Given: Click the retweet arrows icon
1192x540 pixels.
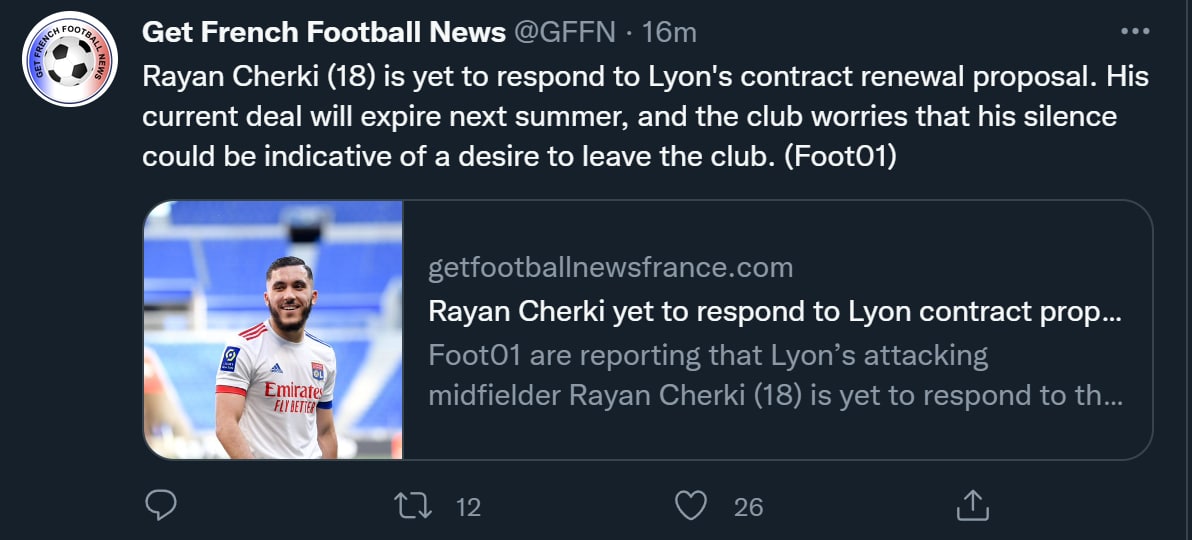Looking at the screenshot, I should pos(413,506).
